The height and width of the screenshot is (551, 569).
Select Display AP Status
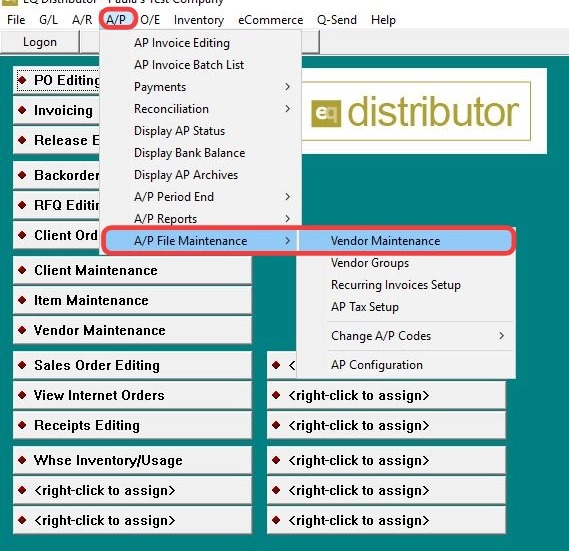200,131
